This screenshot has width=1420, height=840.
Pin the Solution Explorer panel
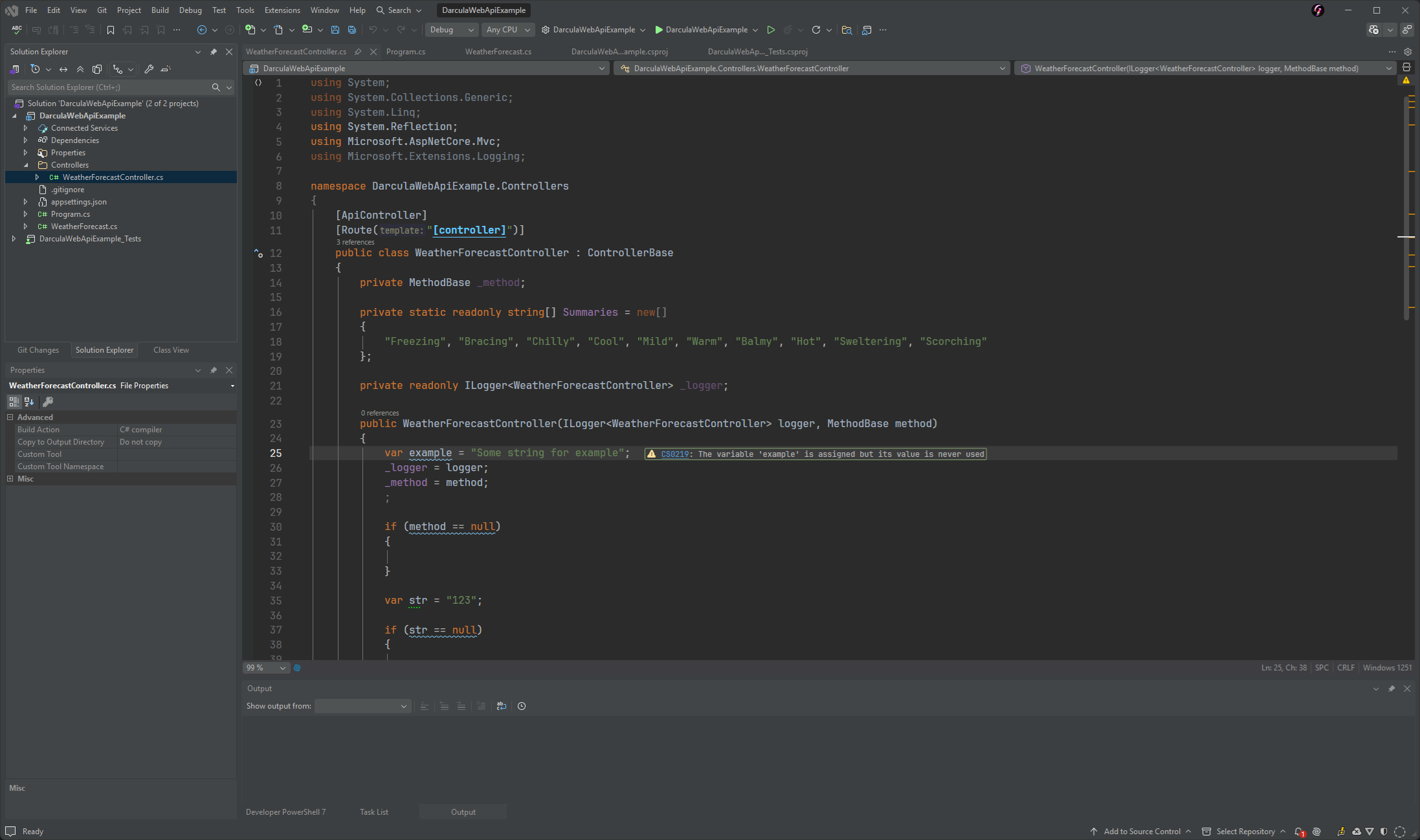[x=214, y=52]
